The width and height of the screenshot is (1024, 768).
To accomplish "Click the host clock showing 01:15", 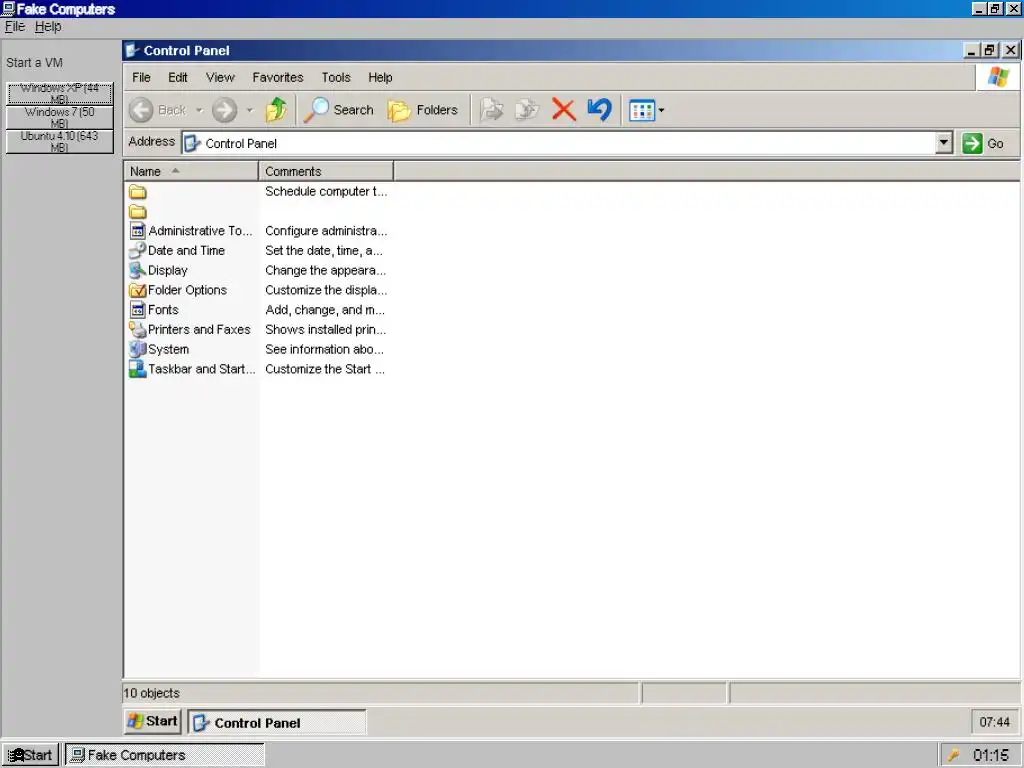I will [x=991, y=756].
